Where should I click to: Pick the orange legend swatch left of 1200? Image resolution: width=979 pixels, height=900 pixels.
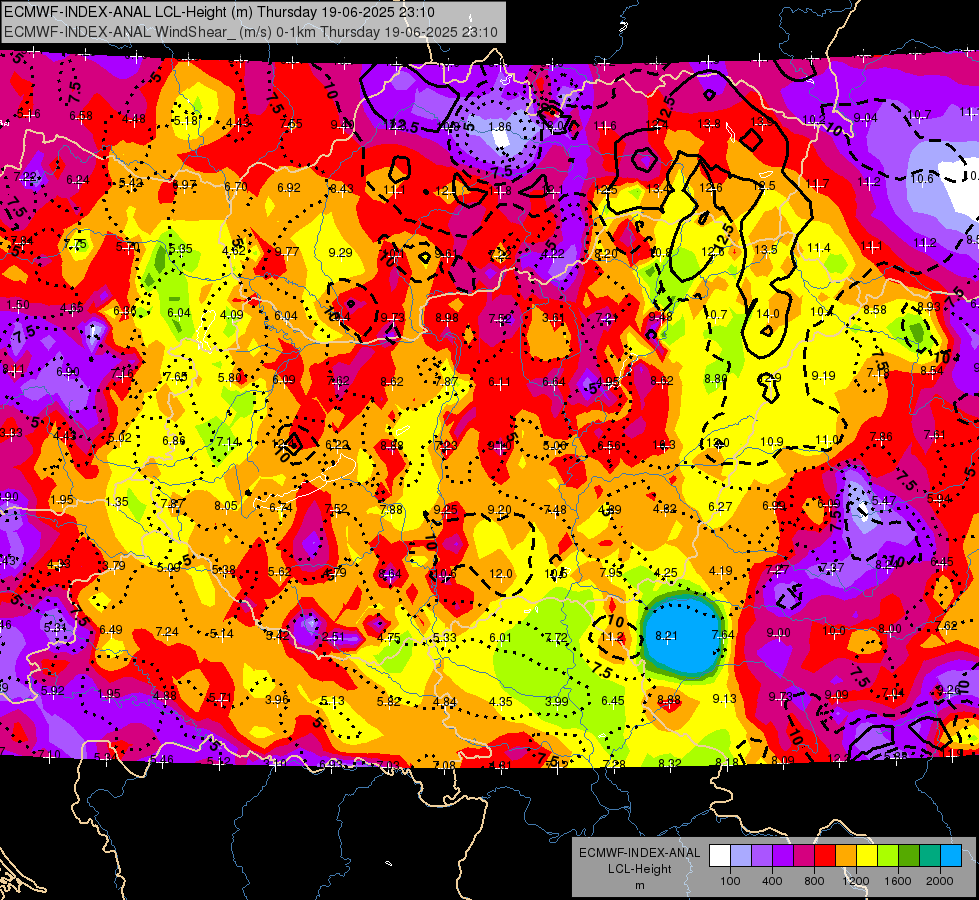846,855
